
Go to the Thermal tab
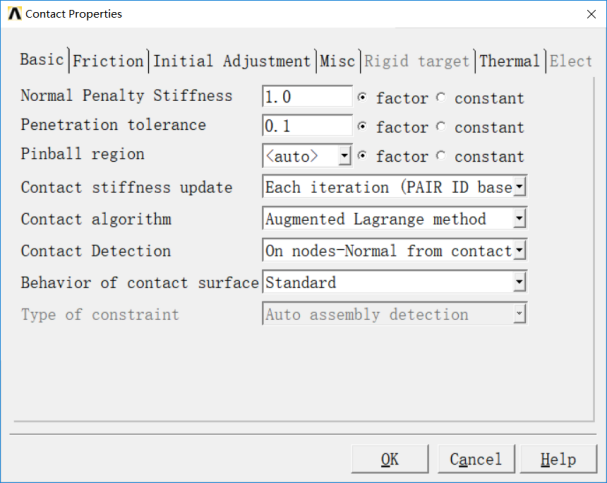(x=510, y=61)
